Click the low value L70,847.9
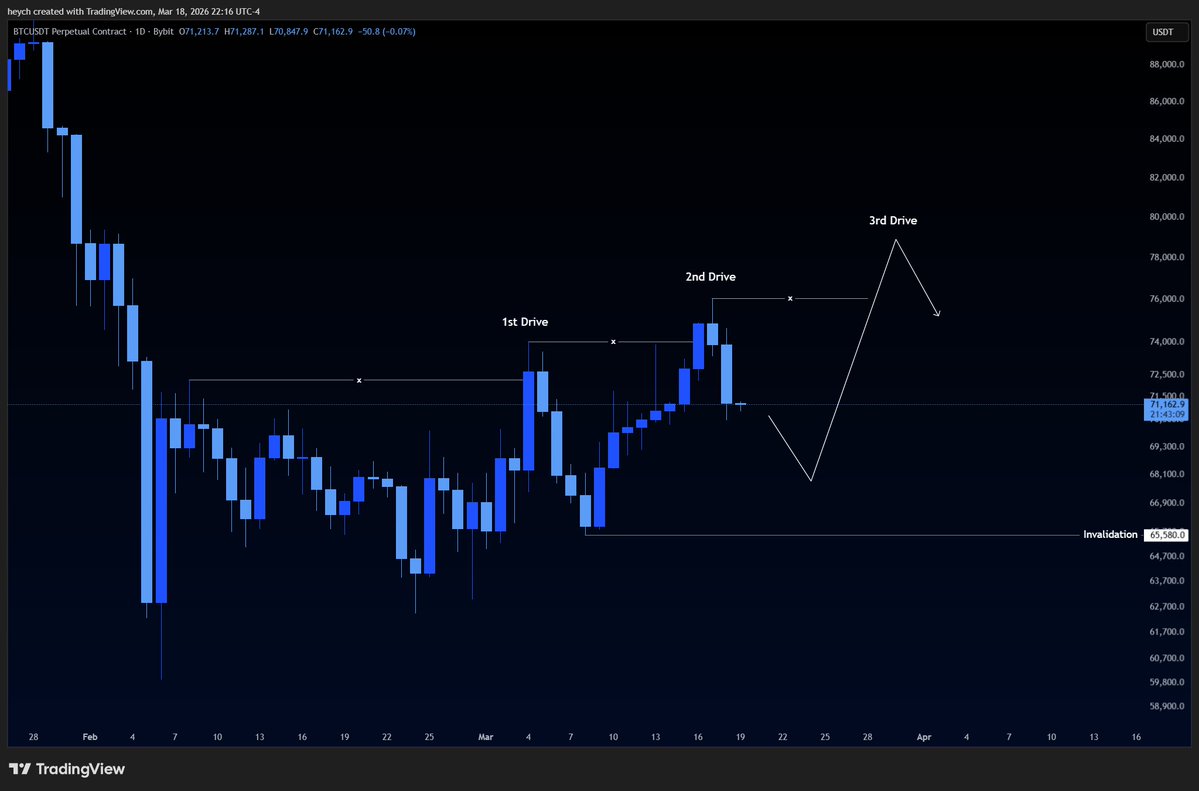 288,31
